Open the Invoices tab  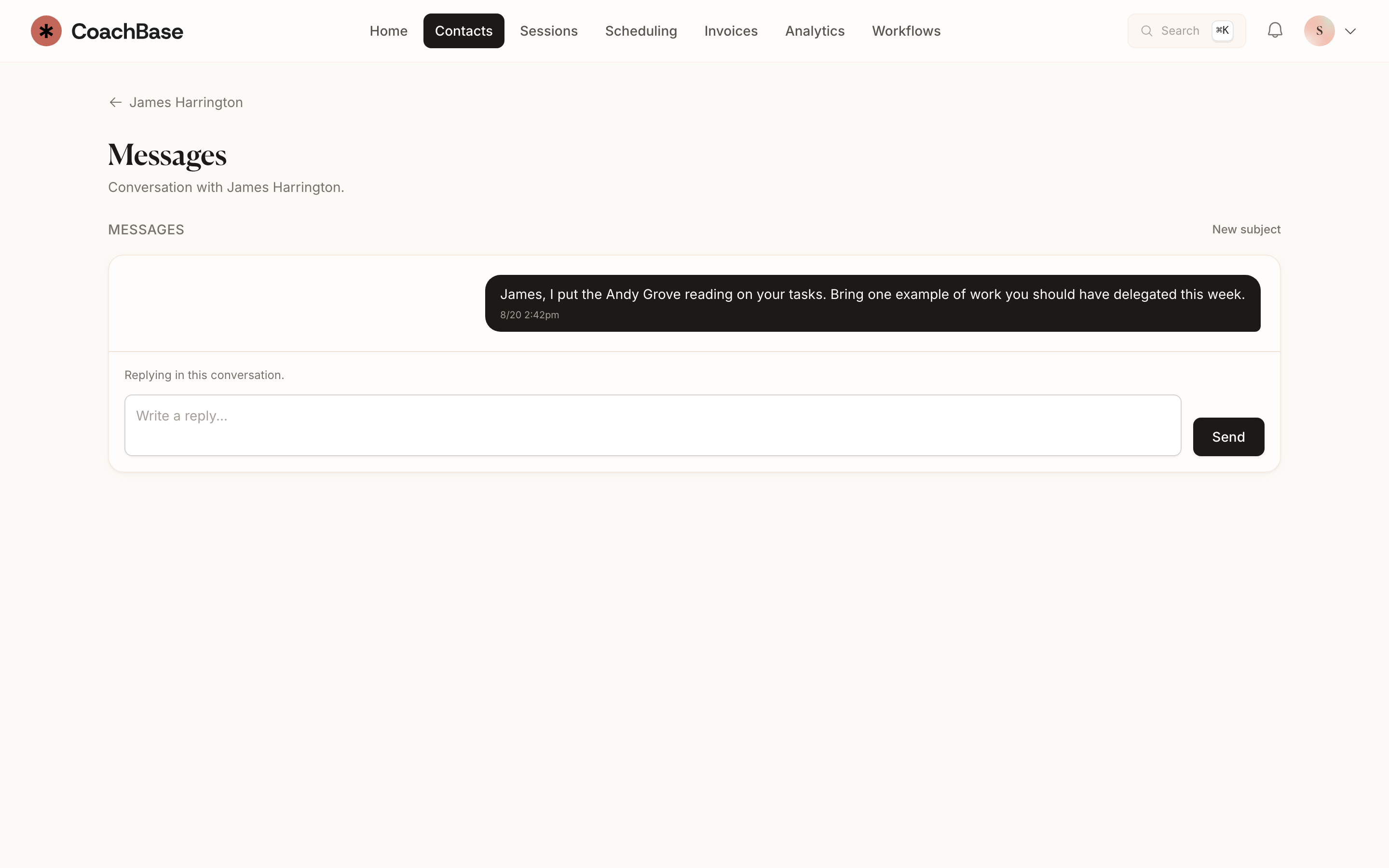(731, 31)
